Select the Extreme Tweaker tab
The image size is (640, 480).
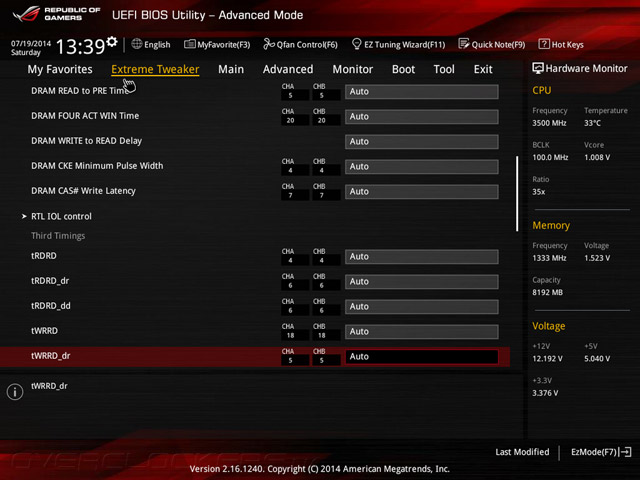click(155, 69)
